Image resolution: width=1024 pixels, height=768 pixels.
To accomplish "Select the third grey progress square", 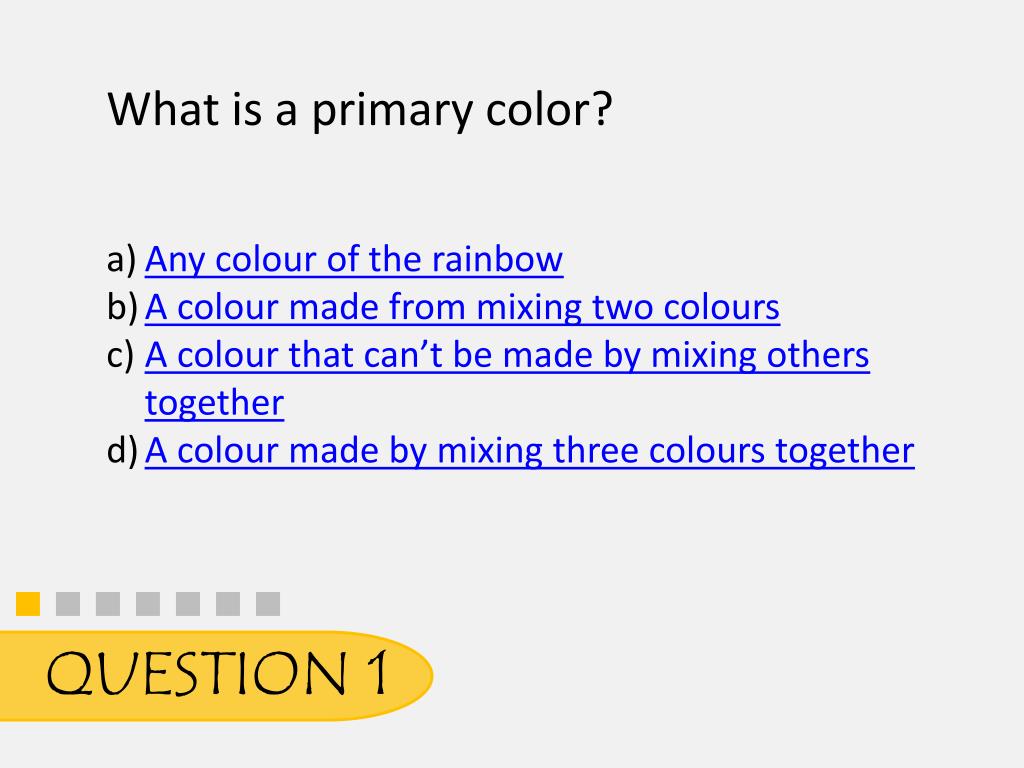I will (x=108, y=604).
